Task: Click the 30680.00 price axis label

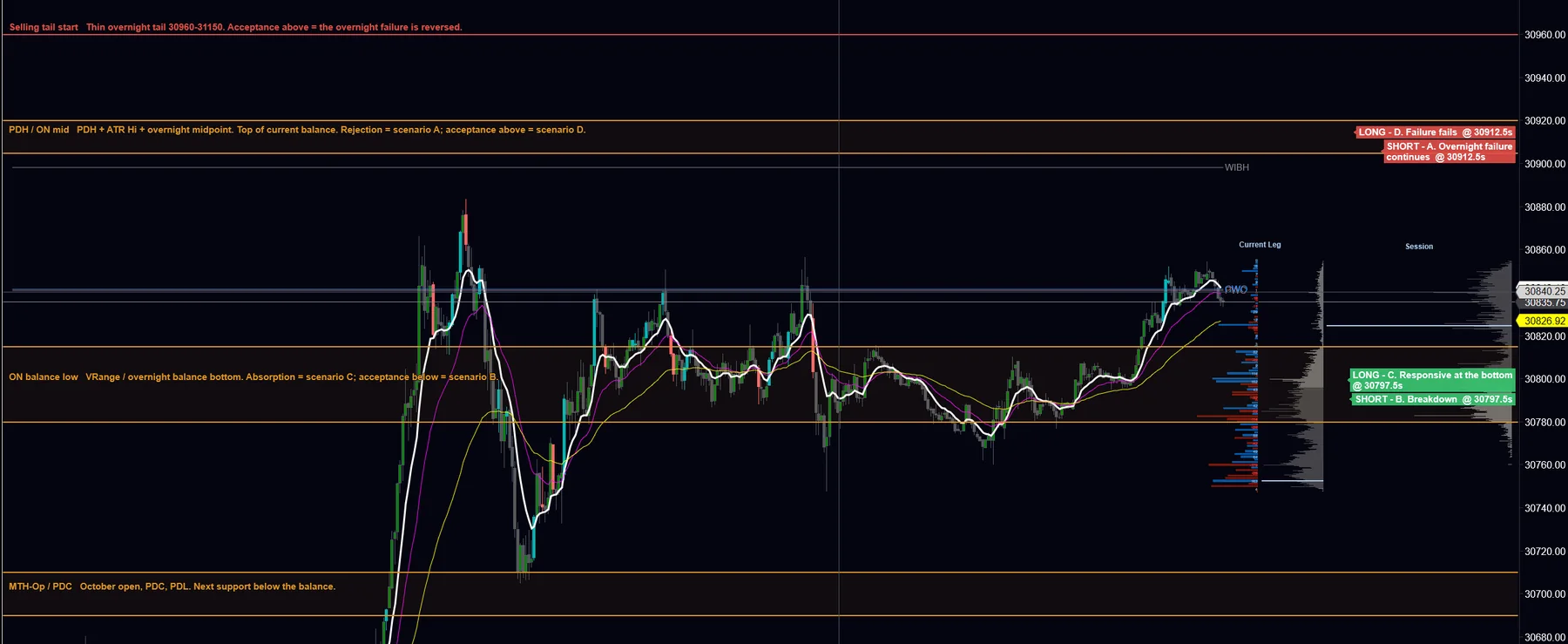Action: (x=1544, y=637)
